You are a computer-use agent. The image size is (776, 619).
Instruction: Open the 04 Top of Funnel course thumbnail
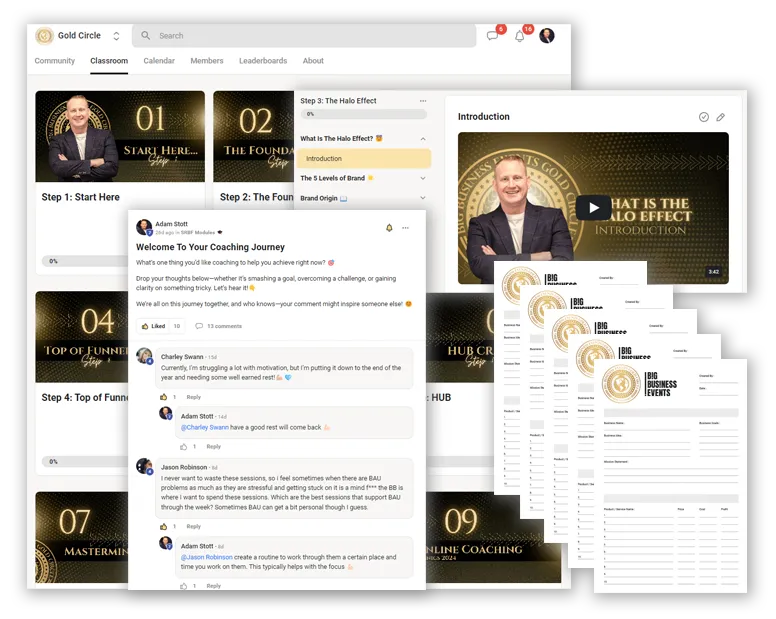(82, 336)
